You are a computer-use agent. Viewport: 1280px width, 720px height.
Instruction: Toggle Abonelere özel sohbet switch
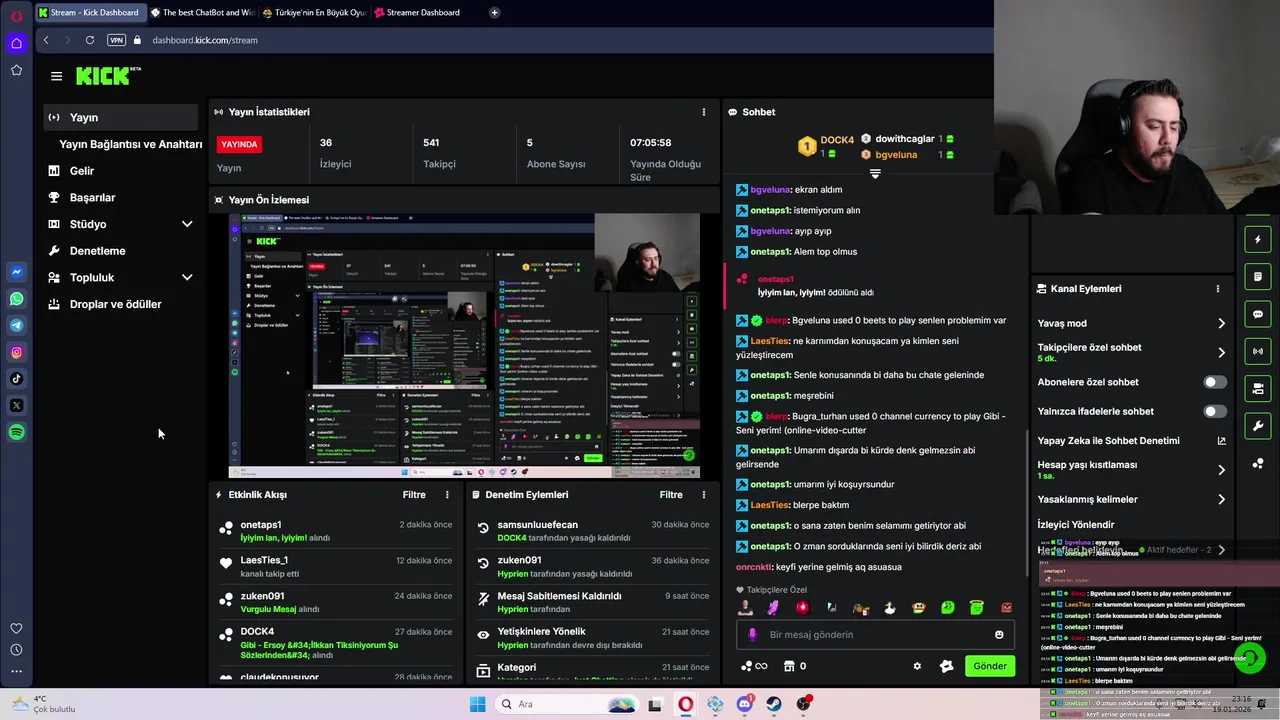point(1214,382)
